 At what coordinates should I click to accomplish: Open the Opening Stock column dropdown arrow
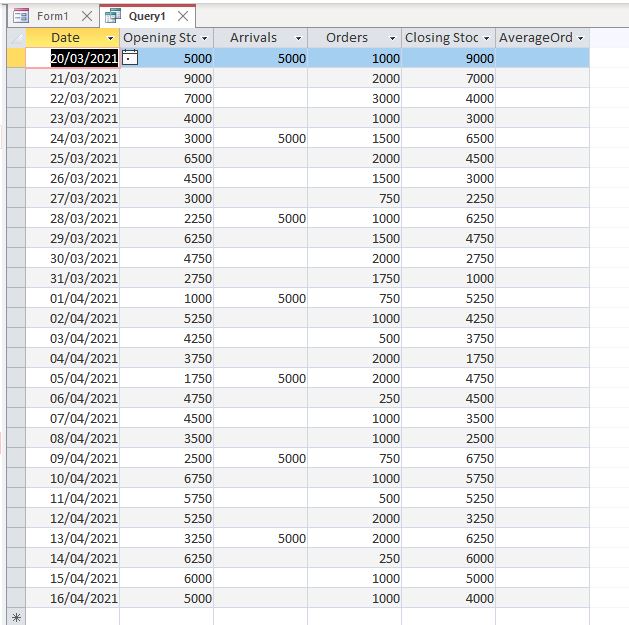pos(205,38)
